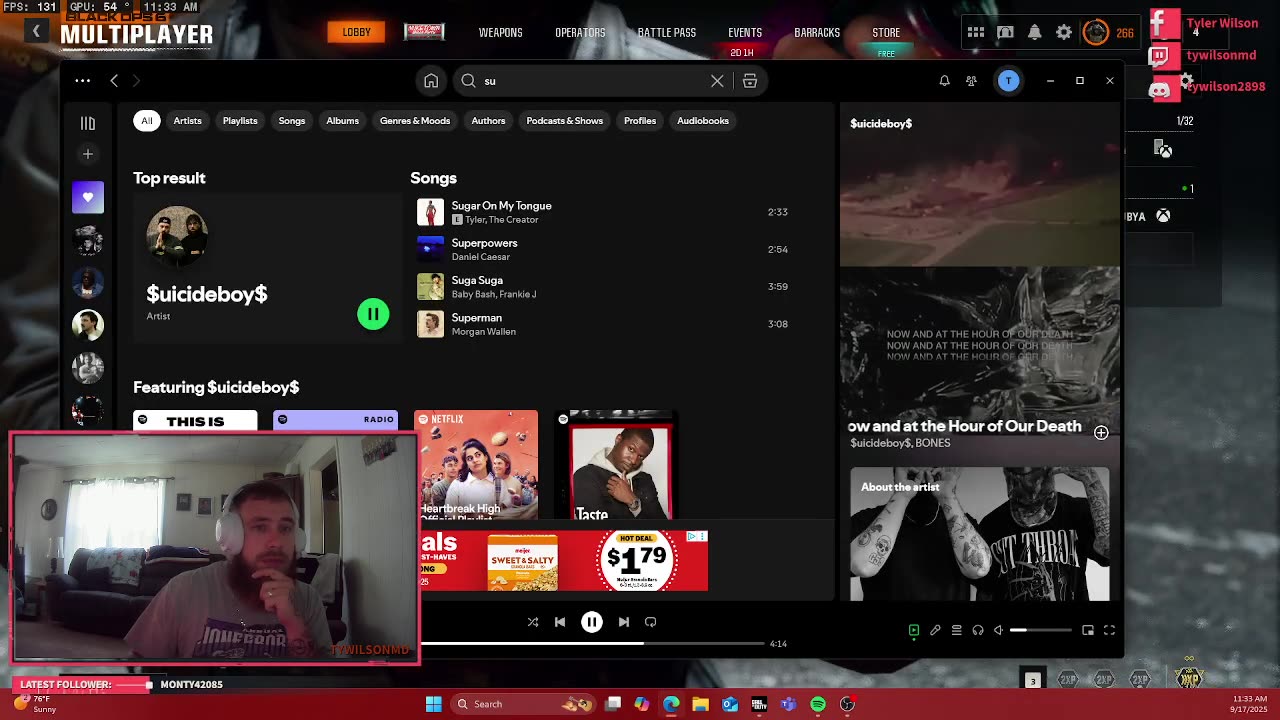Screen dimensions: 1280x720
Task: Open game settings gear icon
Action: (1064, 33)
